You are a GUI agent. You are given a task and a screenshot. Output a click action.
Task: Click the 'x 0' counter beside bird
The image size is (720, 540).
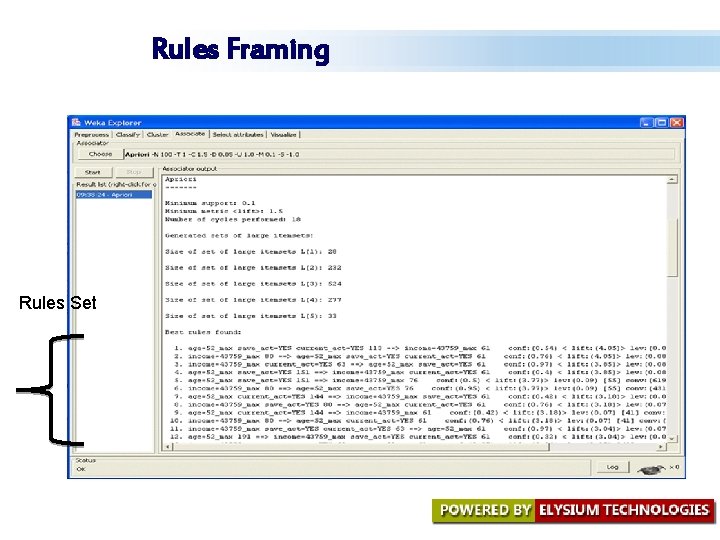(674, 467)
